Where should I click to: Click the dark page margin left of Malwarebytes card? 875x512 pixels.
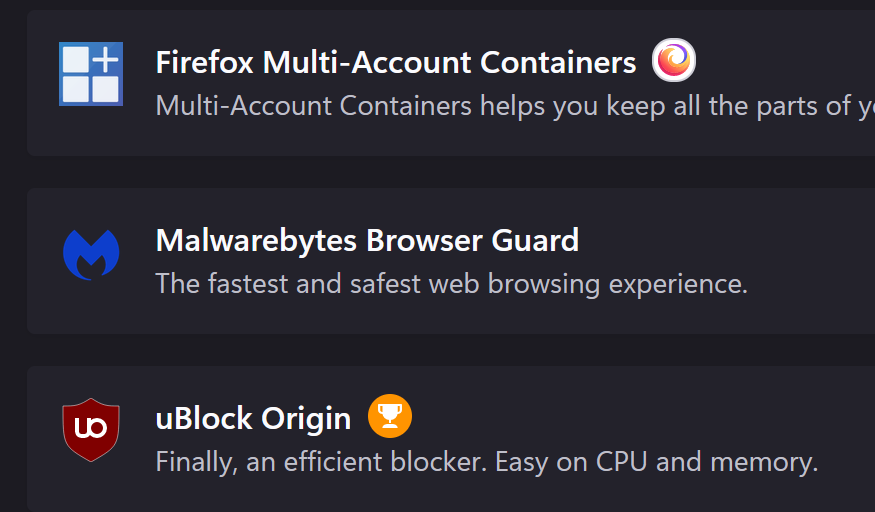tap(13, 260)
